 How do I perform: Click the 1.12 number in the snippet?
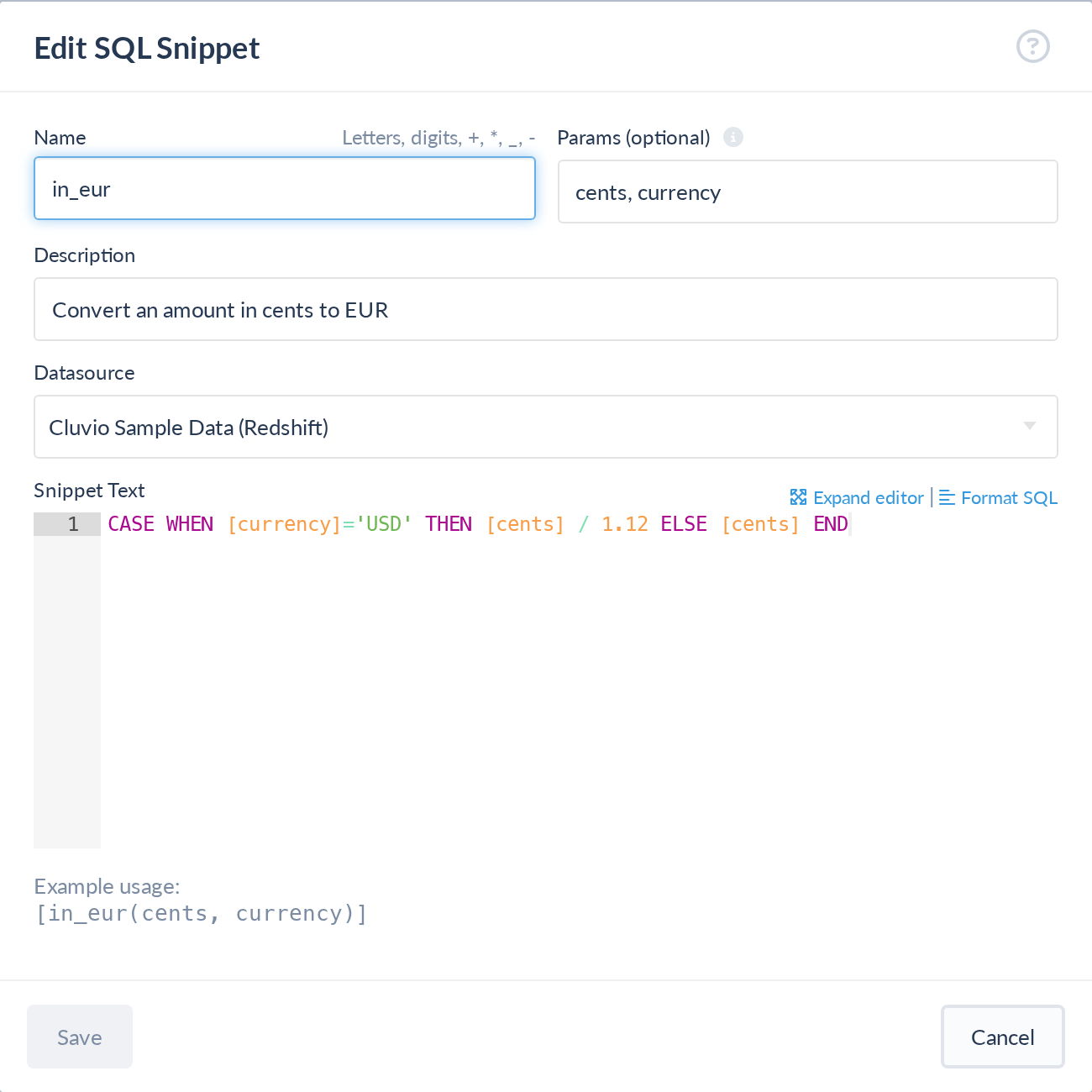pos(625,523)
